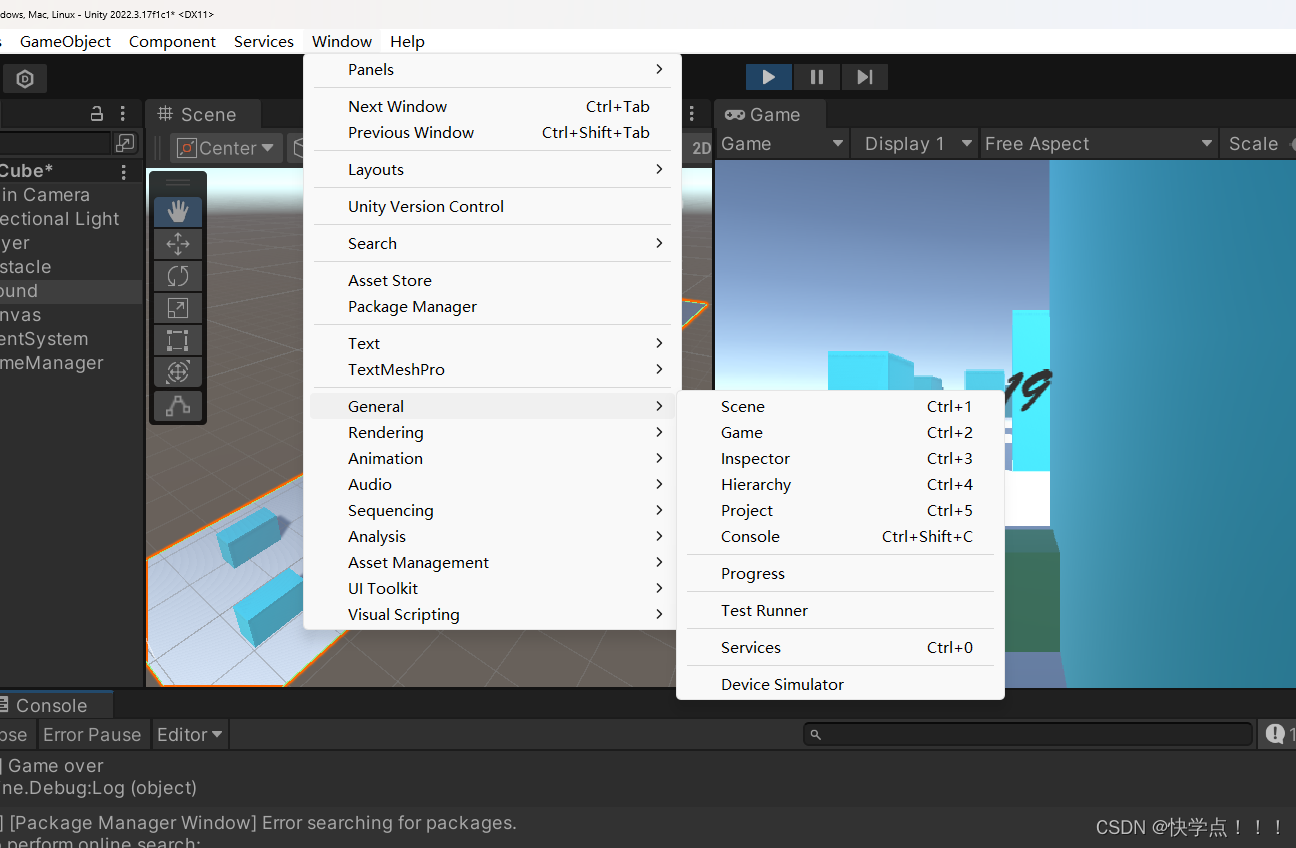Select the Rotate tool
Image resolution: width=1296 pixels, height=848 pixels.
(x=177, y=275)
